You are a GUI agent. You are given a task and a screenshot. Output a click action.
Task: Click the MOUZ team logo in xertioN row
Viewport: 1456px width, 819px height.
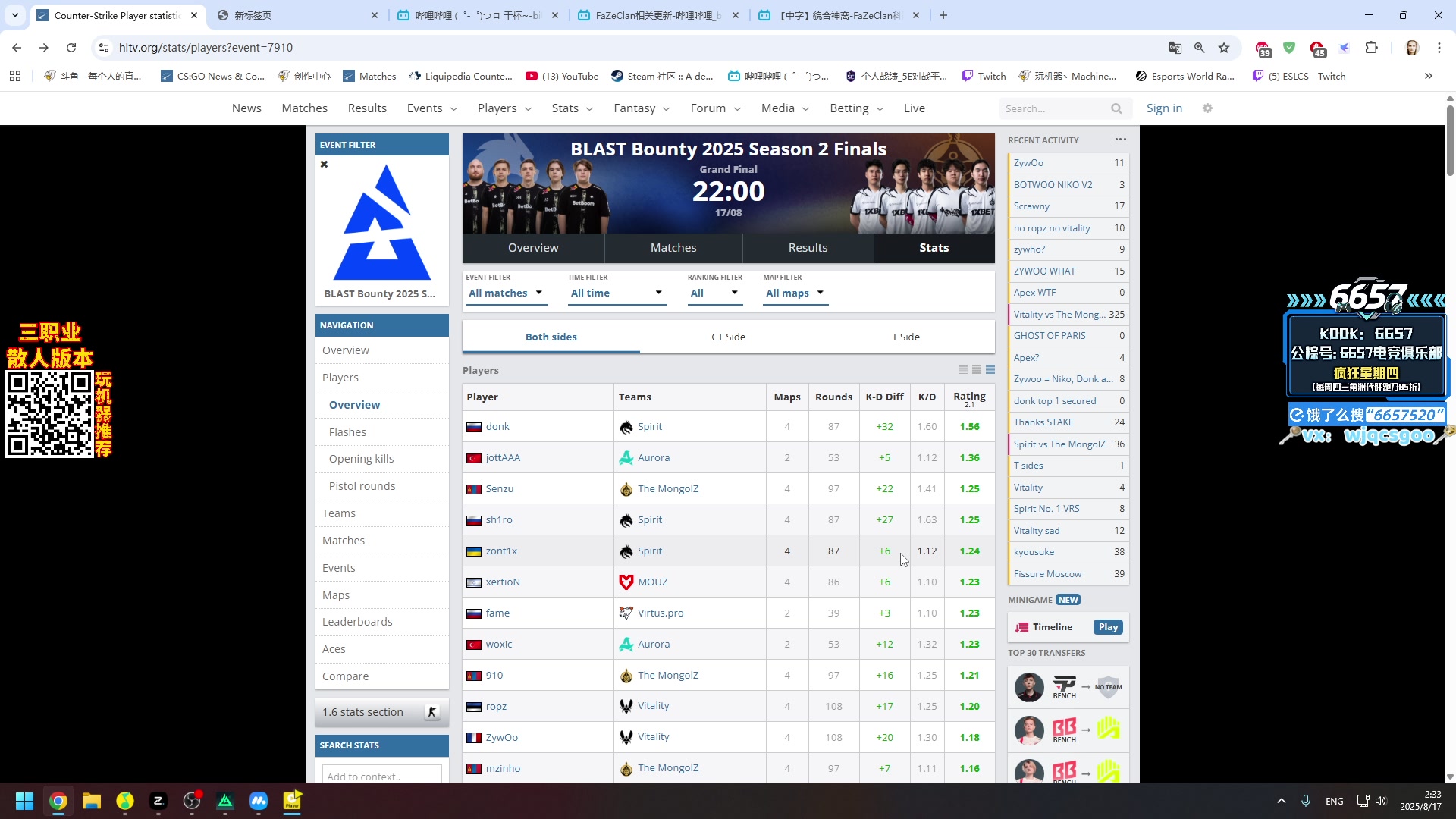point(626,582)
